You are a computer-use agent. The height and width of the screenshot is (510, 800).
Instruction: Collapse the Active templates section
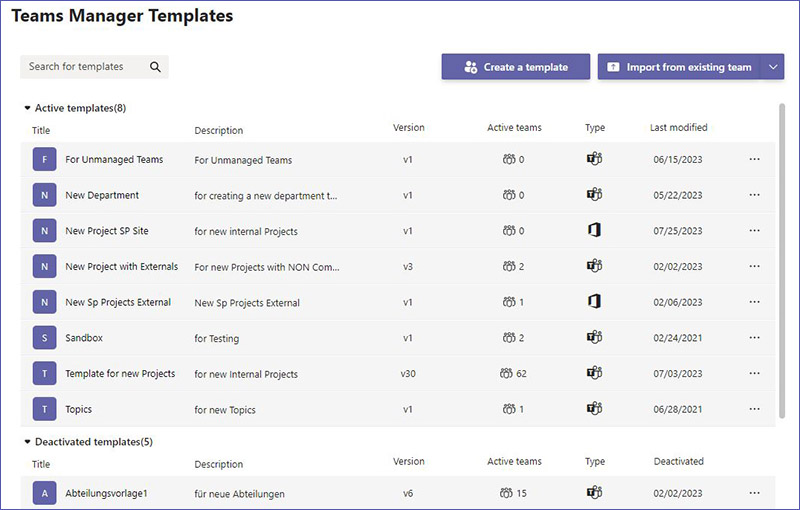pyautogui.click(x=28, y=108)
